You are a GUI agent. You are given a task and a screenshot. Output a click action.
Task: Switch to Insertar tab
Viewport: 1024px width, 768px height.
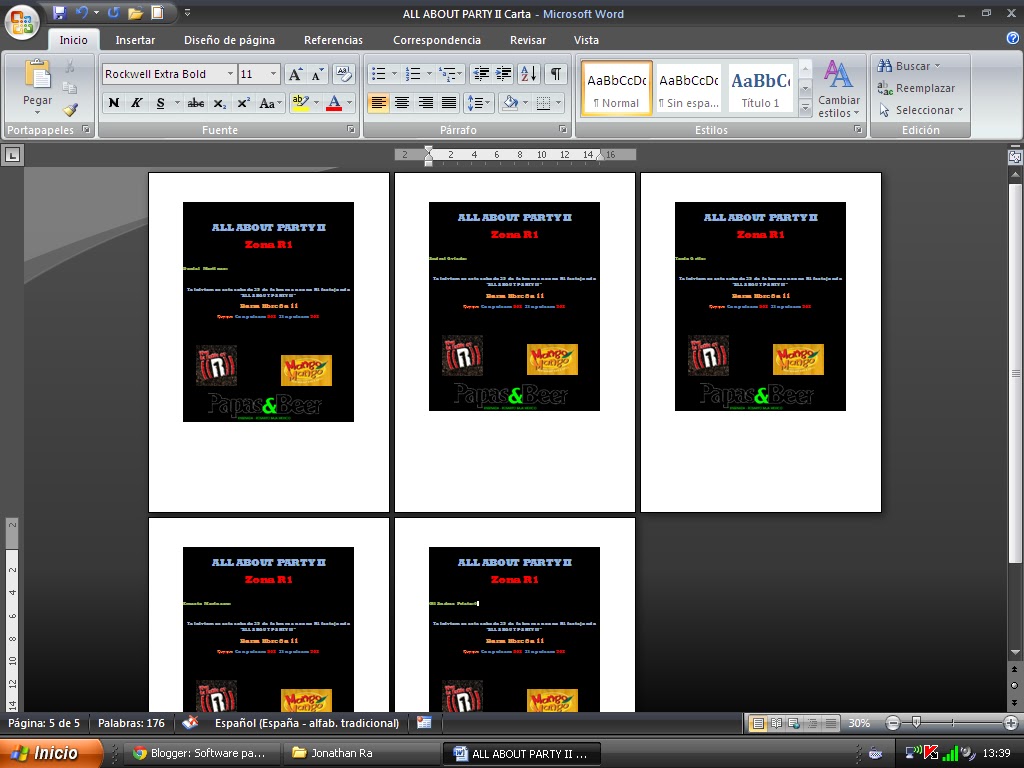click(x=135, y=40)
